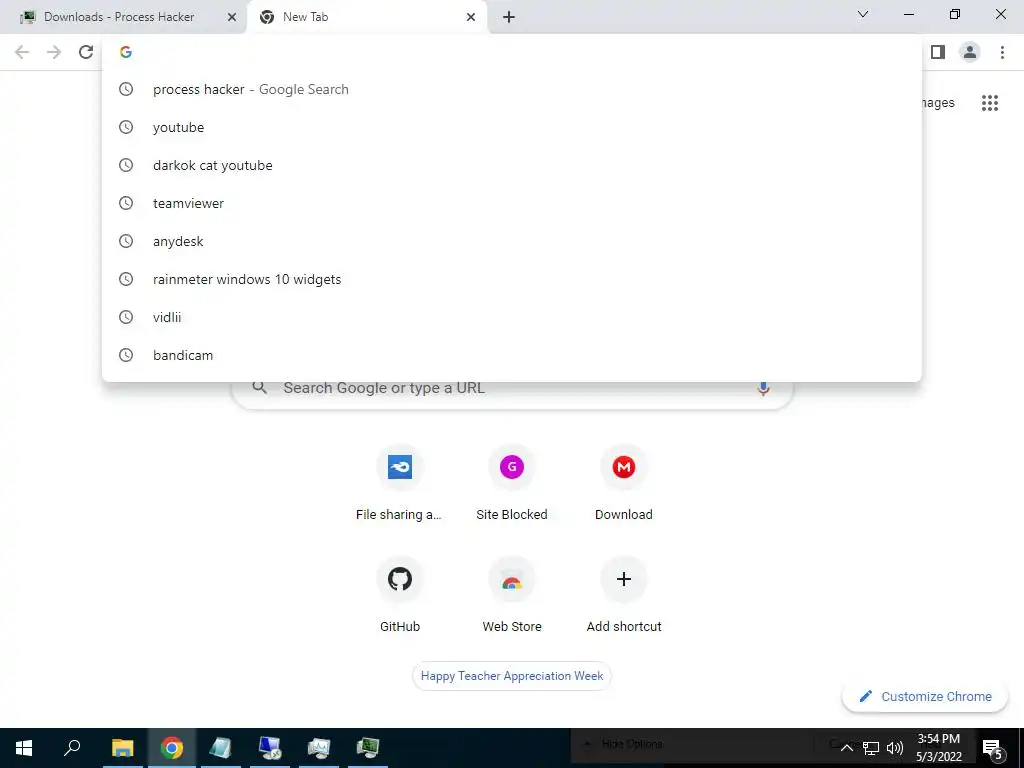1024x768 pixels.
Task: Open the MEGA Download shortcut tile
Action: click(624, 484)
